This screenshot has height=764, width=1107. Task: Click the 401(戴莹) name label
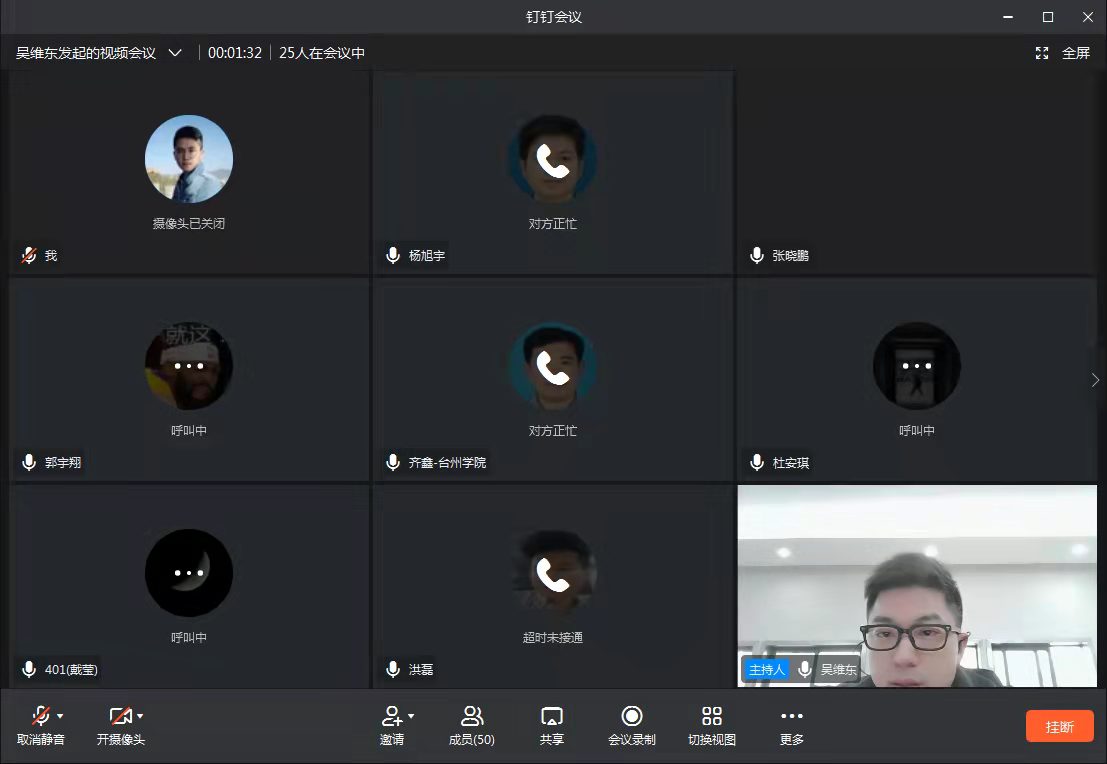tap(71, 669)
